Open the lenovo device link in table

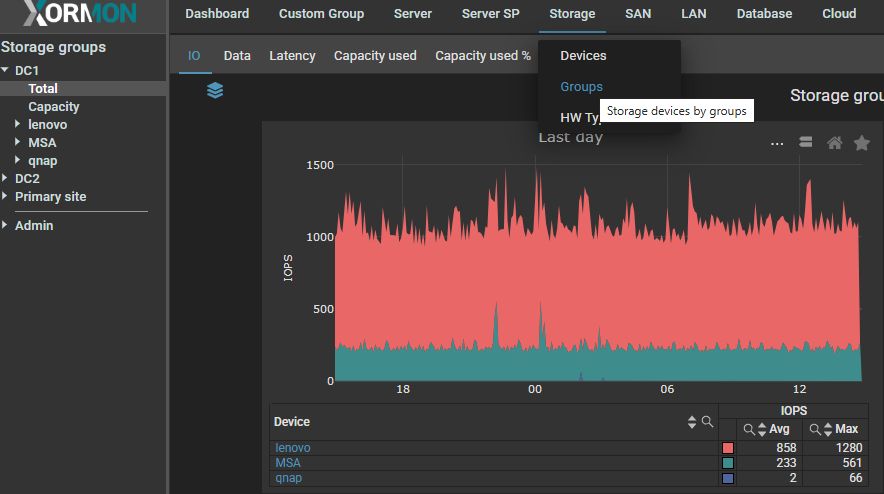click(293, 448)
